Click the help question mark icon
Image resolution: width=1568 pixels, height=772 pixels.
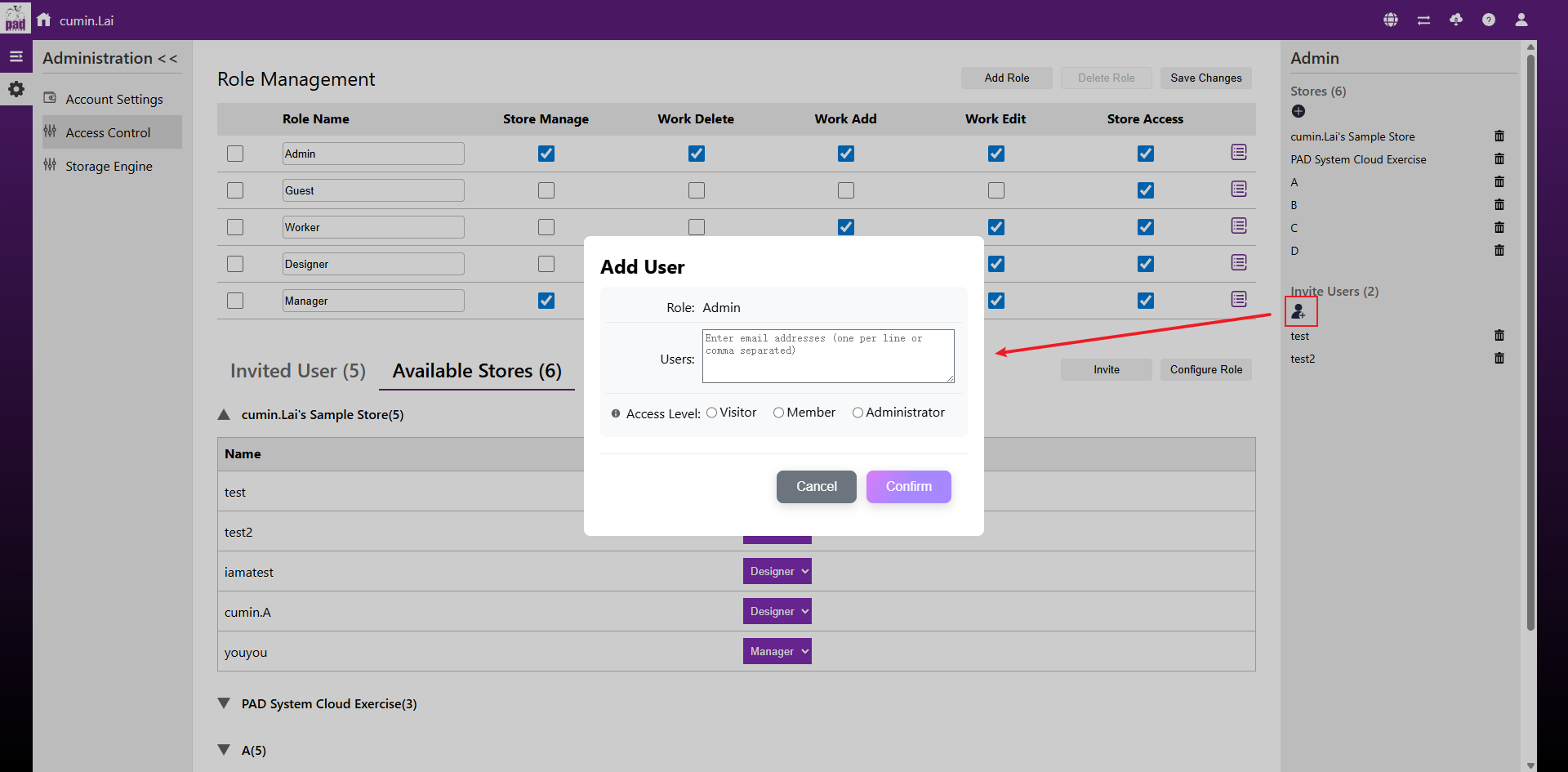coord(1489,20)
